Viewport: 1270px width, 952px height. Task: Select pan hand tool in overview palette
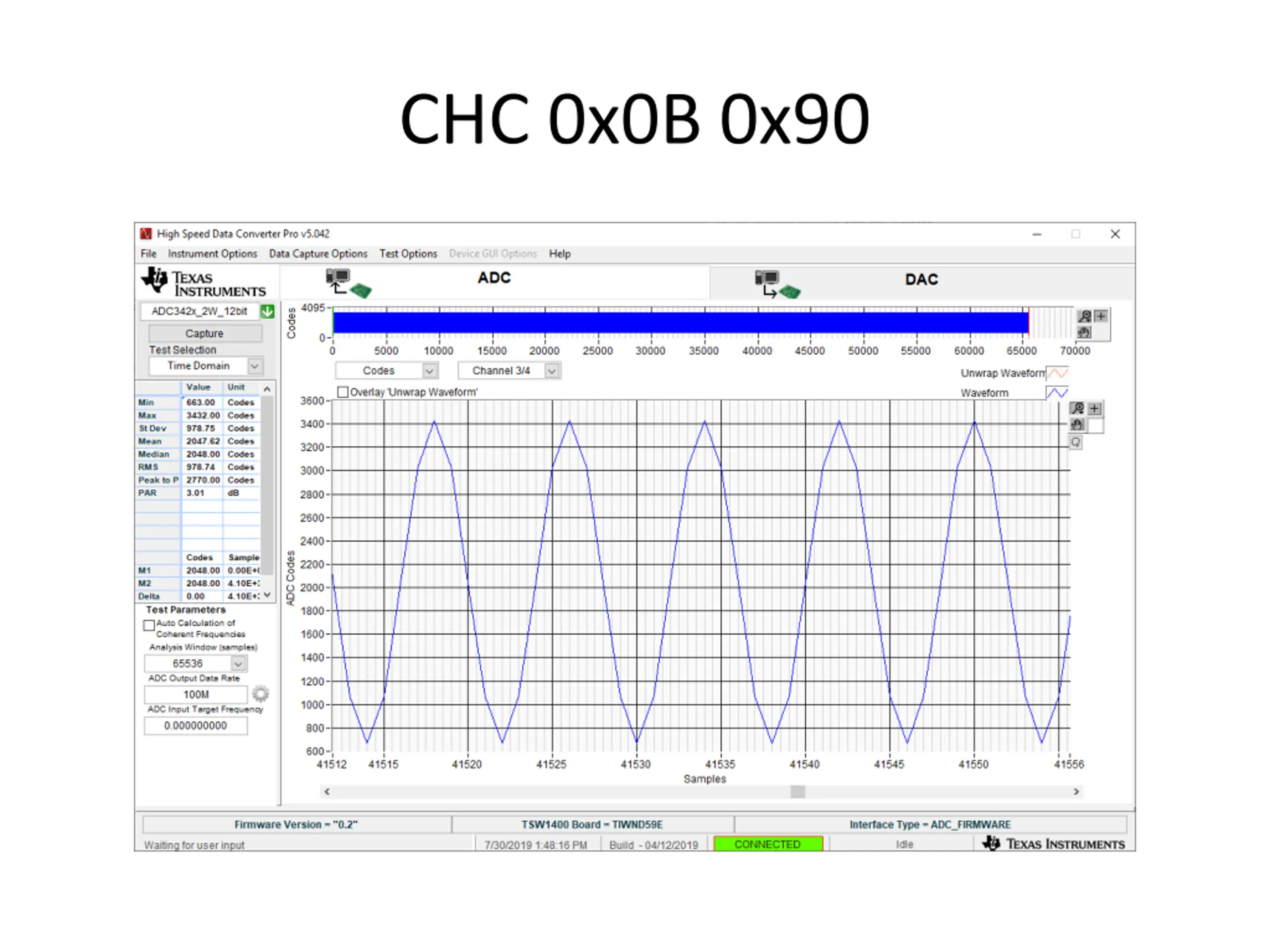[x=1084, y=332]
